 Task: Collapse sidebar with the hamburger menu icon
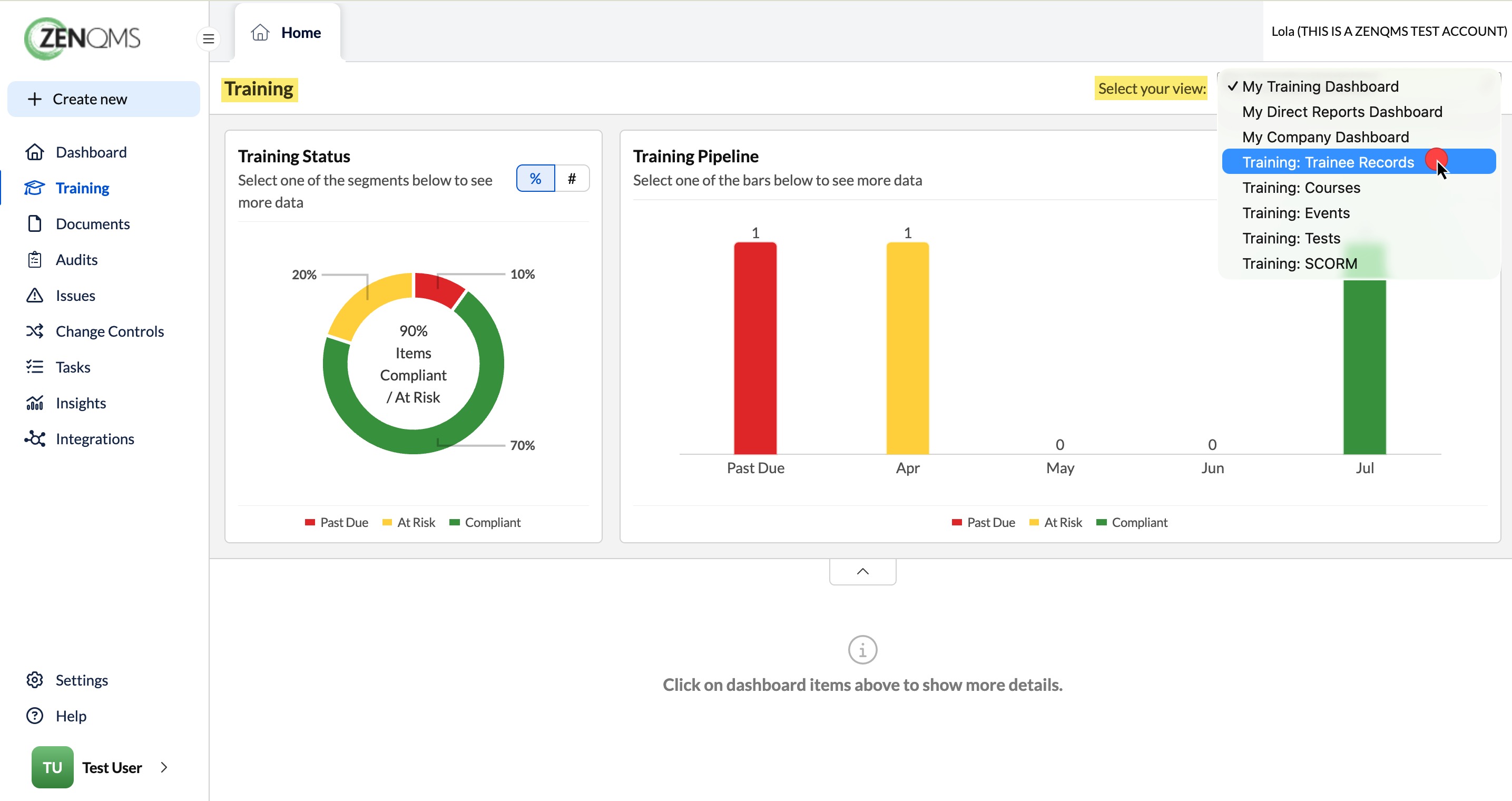[209, 40]
